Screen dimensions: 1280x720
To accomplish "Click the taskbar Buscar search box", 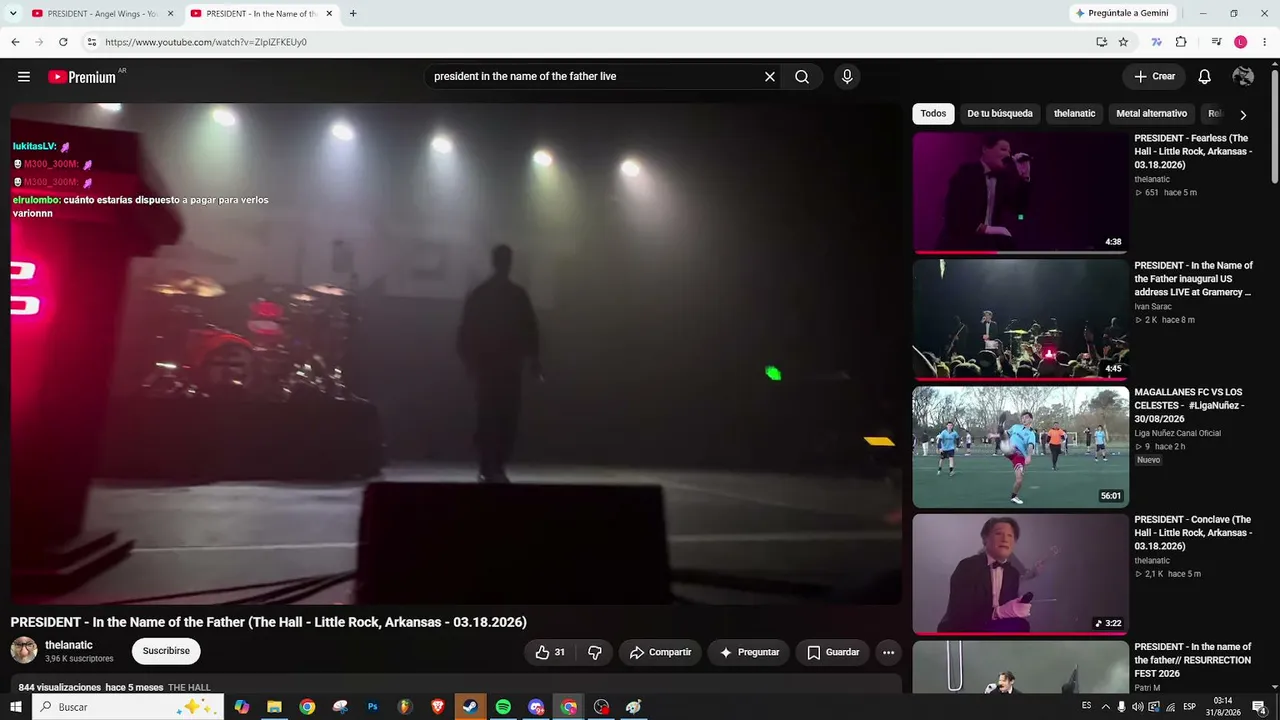I will 128,707.
